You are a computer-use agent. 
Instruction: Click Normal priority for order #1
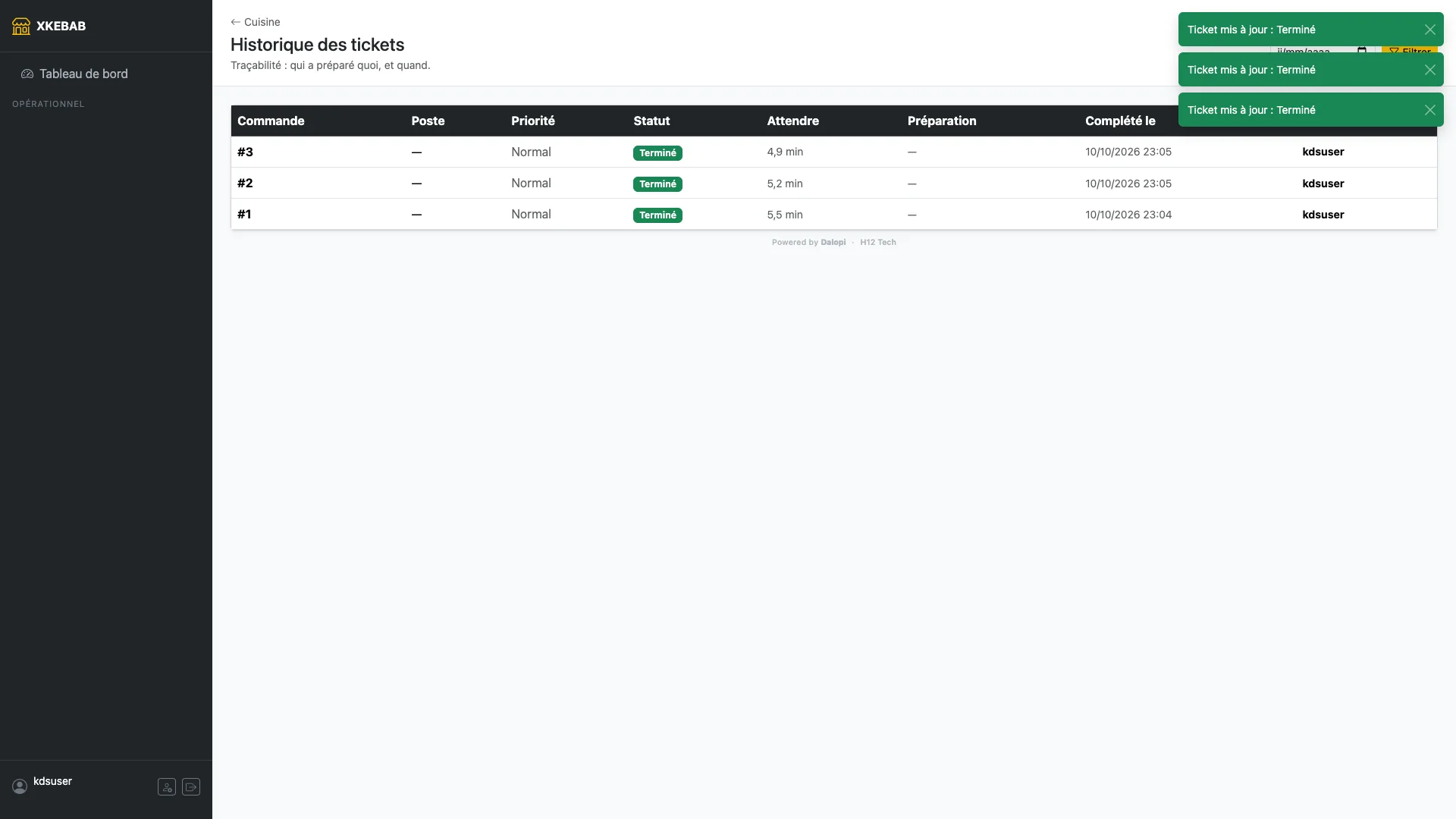pyautogui.click(x=531, y=215)
